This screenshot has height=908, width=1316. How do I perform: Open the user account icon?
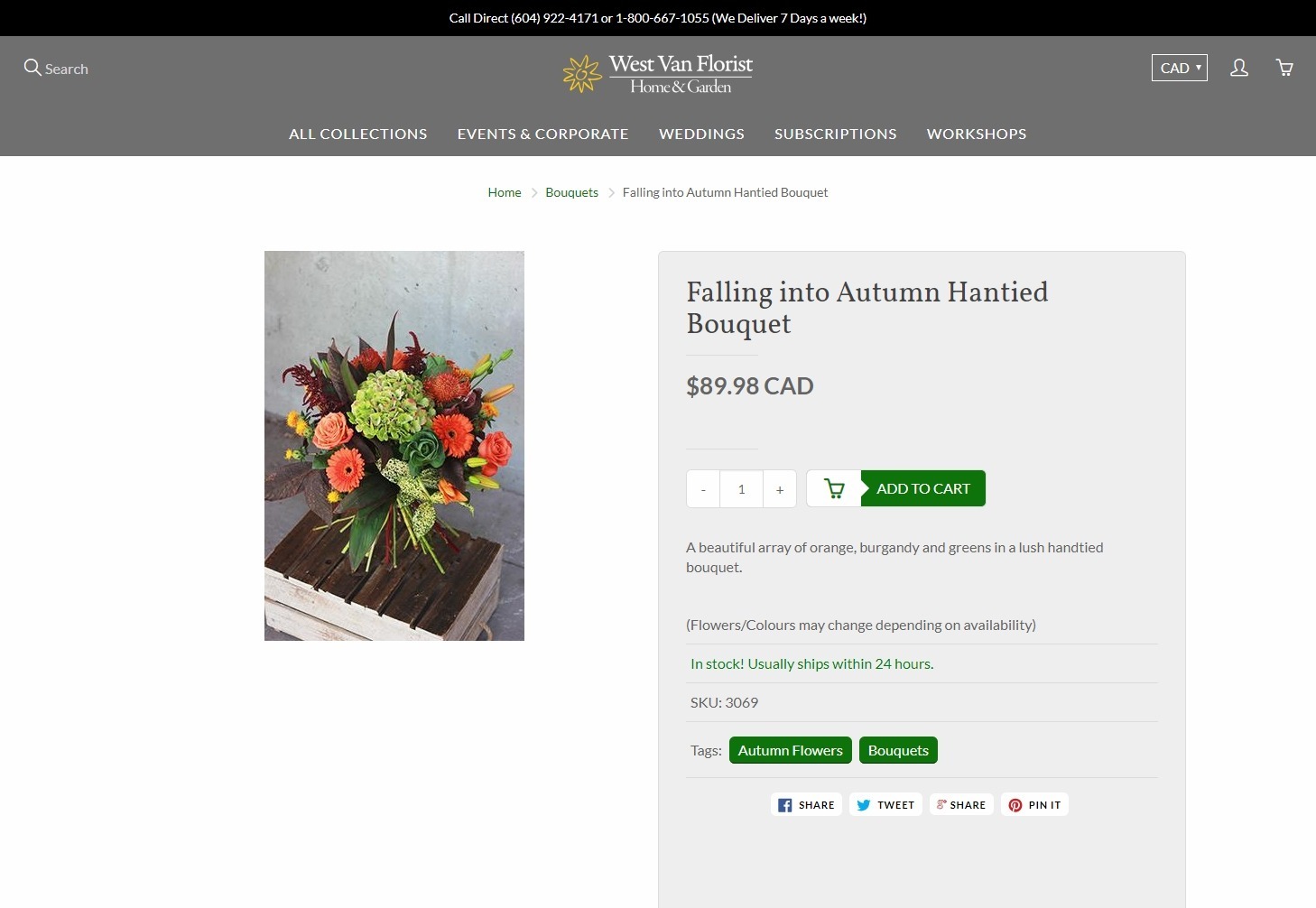point(1239,68)
